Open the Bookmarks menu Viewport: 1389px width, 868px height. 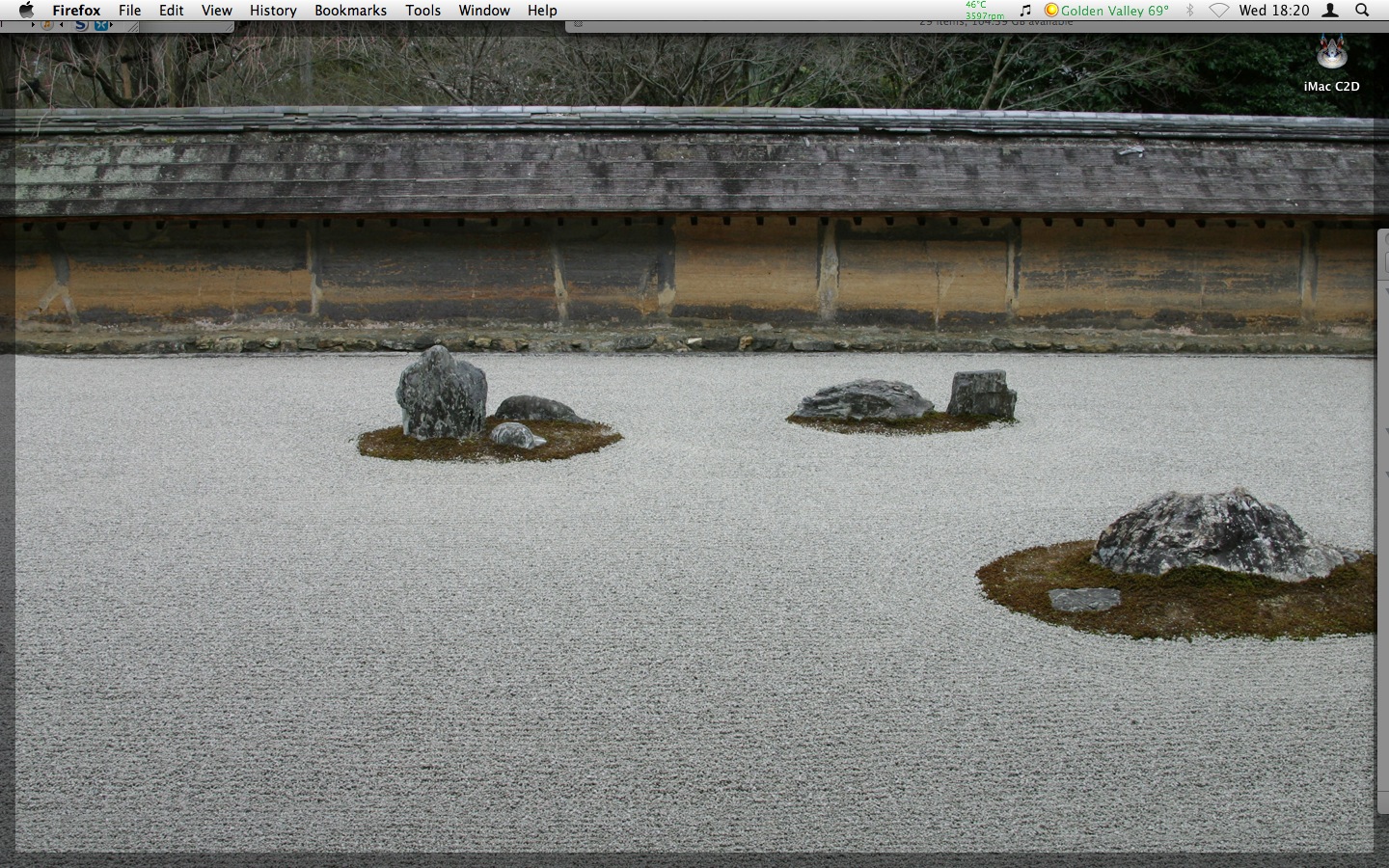click(350, 11)
